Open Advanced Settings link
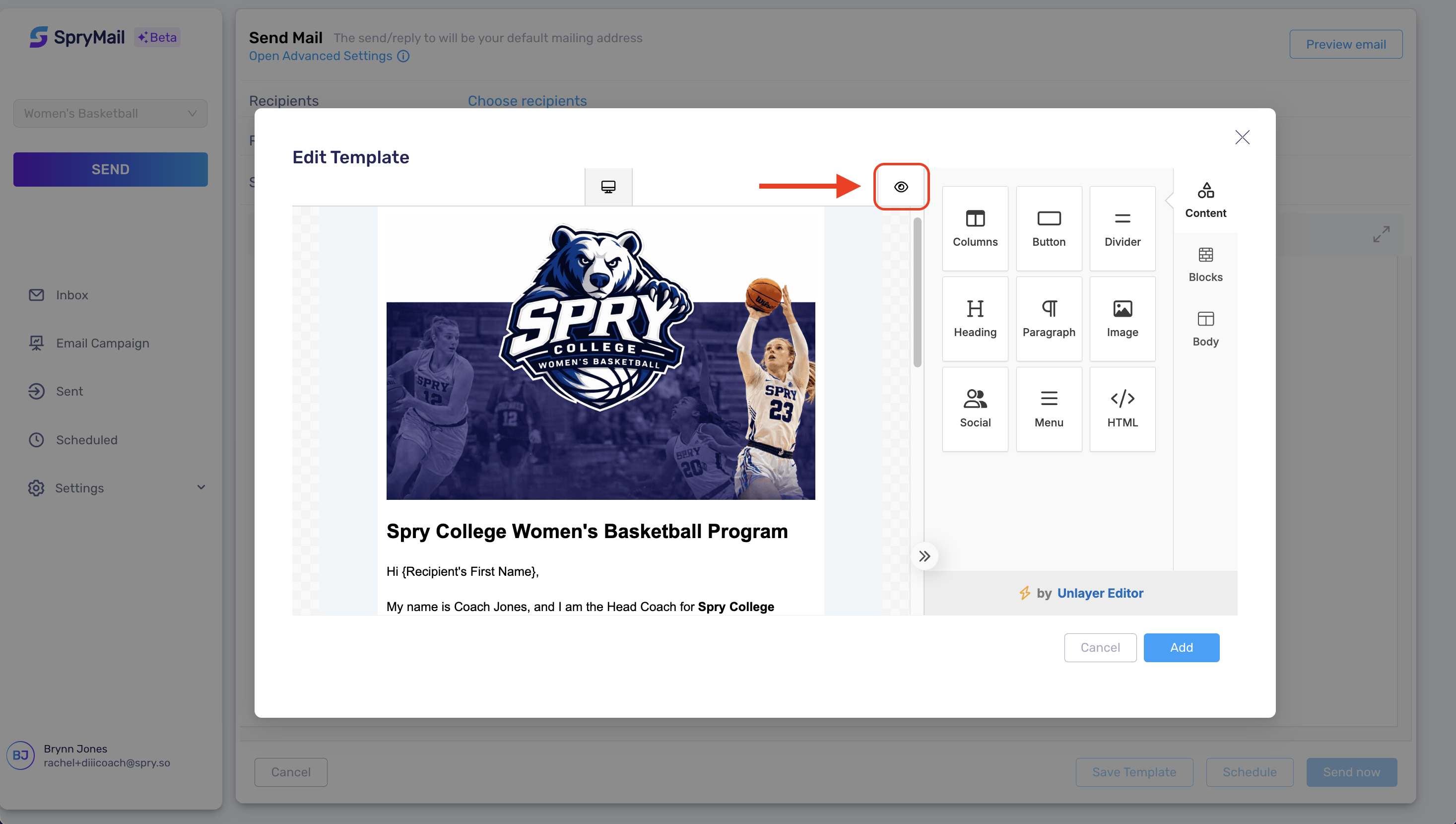 click(x=320, y=56)
